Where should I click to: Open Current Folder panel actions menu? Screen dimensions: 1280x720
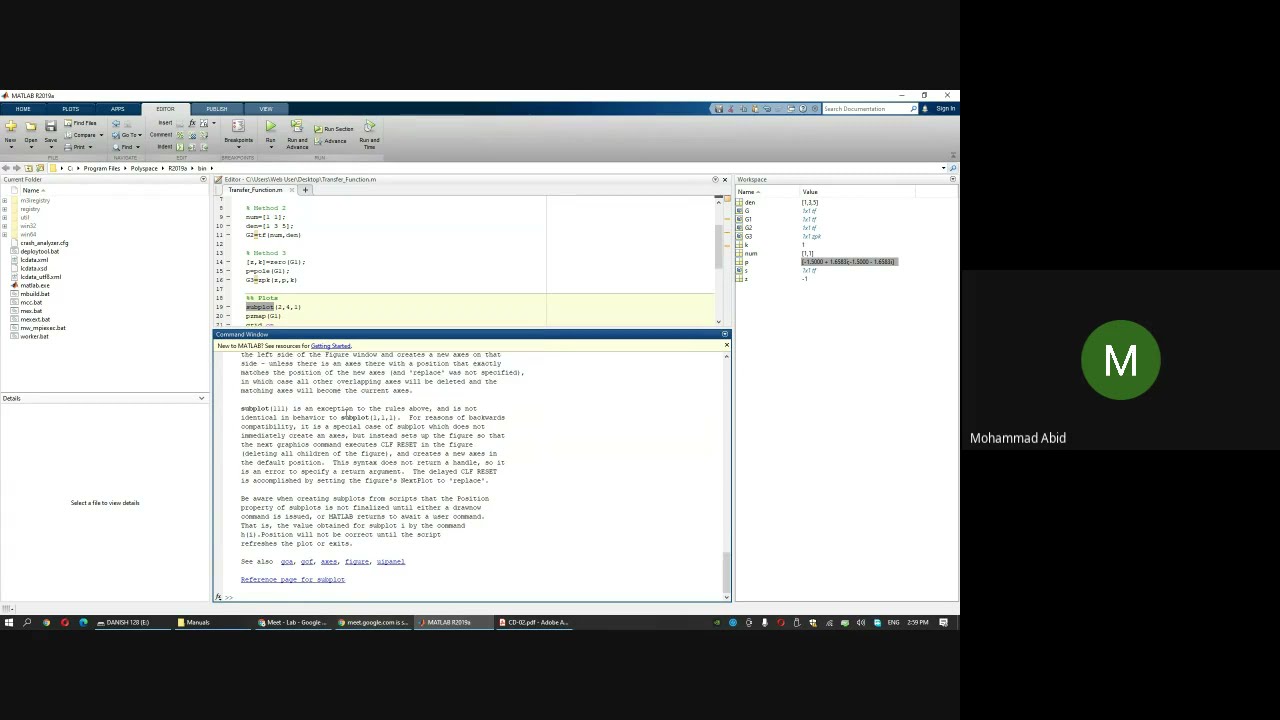[x=202, y=179]
